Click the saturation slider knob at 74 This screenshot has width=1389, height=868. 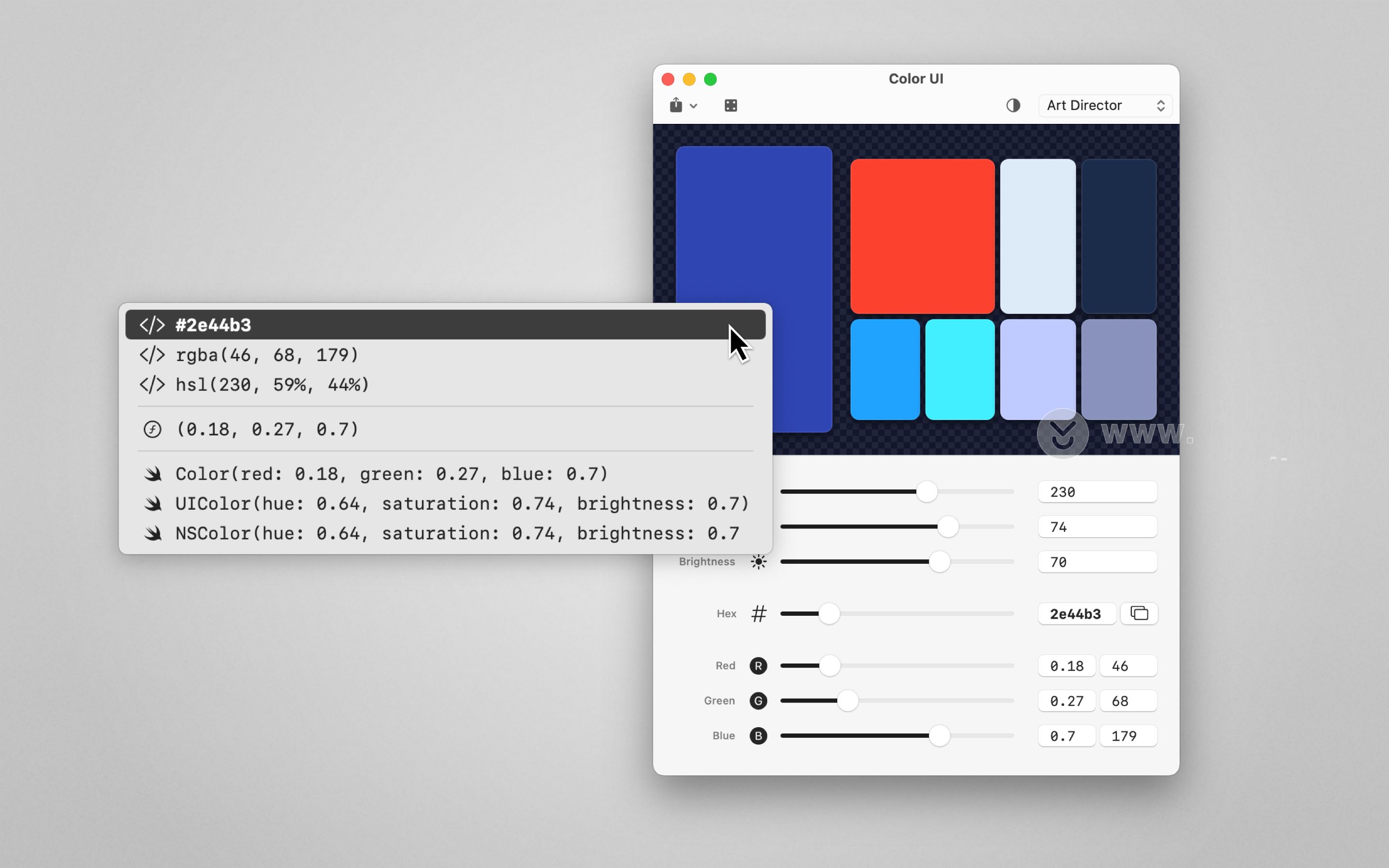click(948, 527)
